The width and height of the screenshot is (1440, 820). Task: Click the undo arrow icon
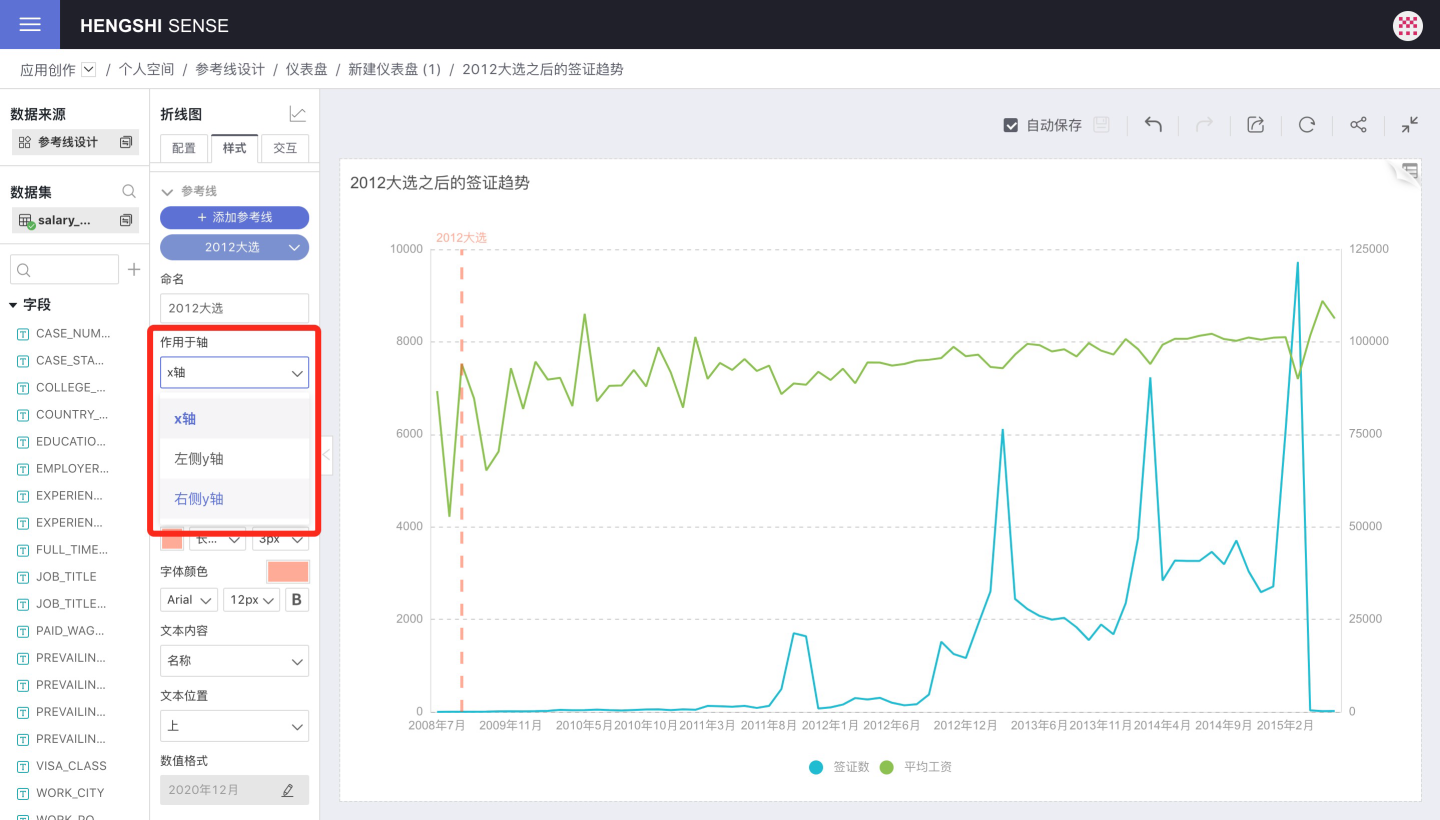[1153, 125]
